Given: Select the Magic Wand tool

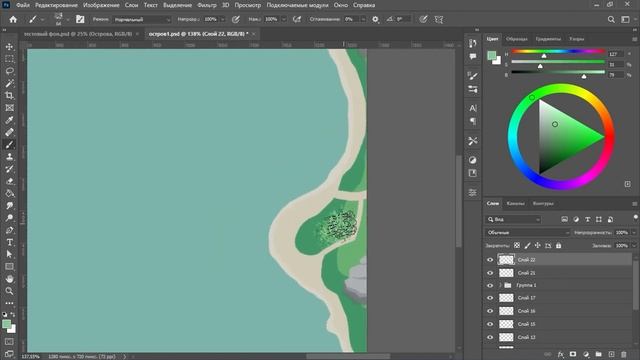Looking at the screenshot, I should click(9, 83).
